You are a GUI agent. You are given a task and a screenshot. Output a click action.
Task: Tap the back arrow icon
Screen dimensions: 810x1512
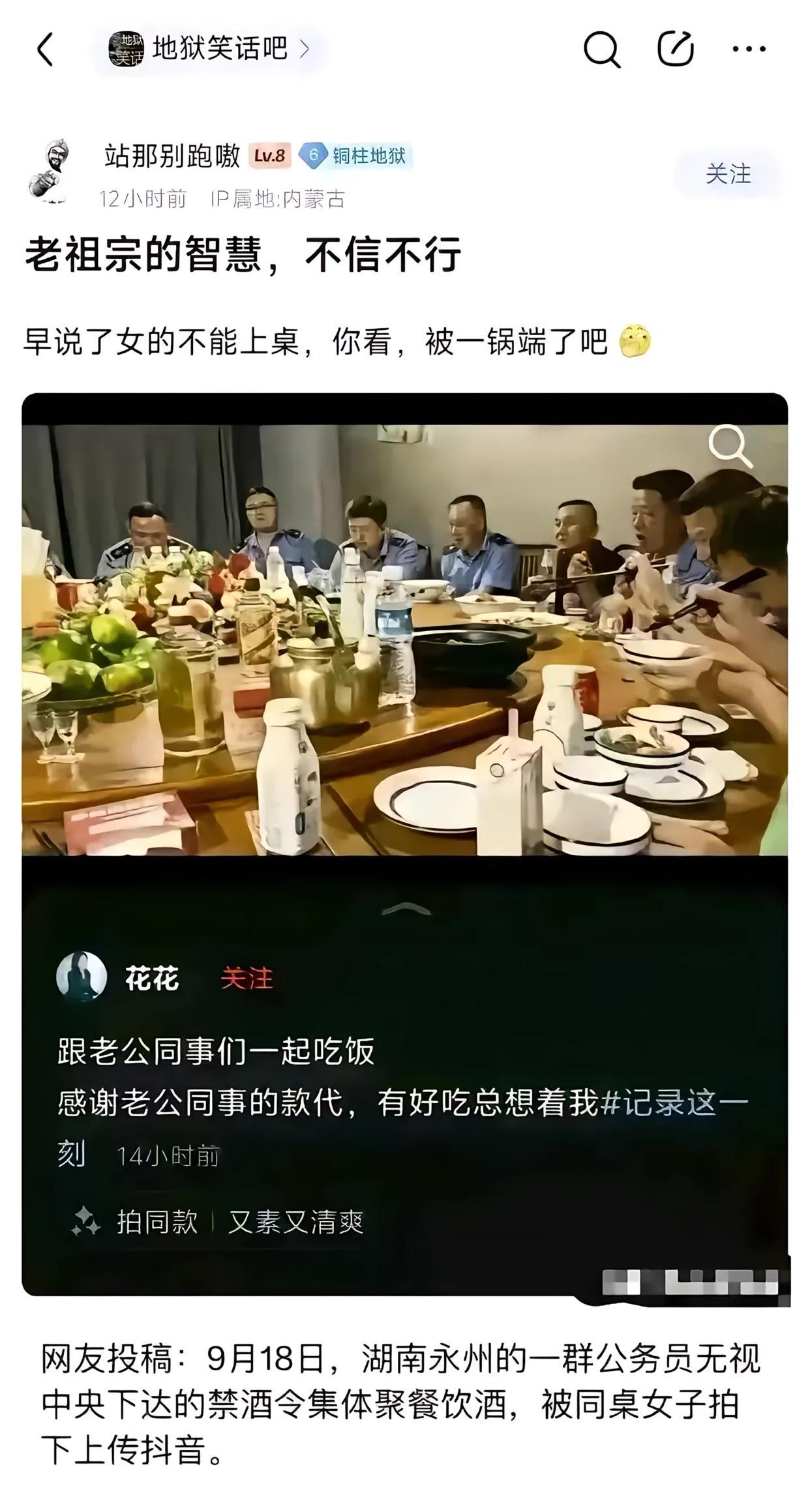(x=44, y=50)
